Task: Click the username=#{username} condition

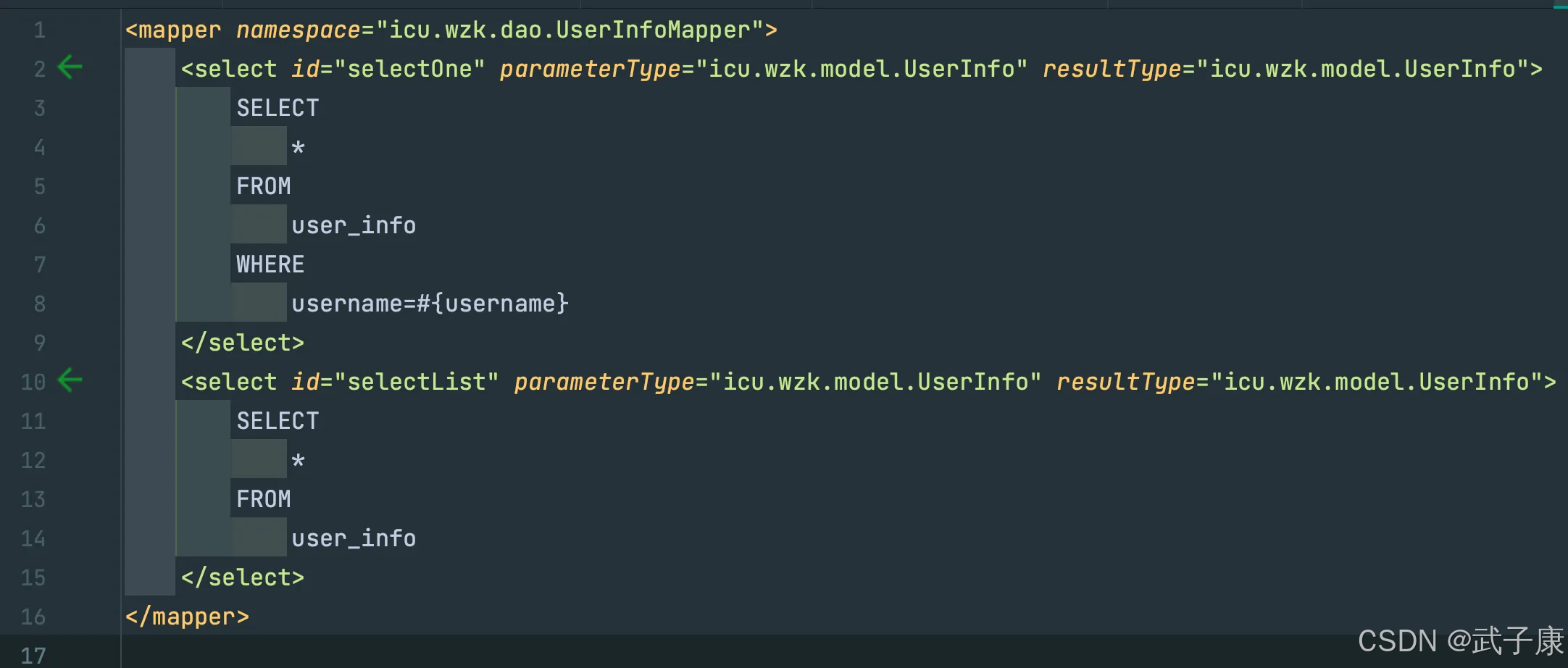Action: (x=430, y=304)
